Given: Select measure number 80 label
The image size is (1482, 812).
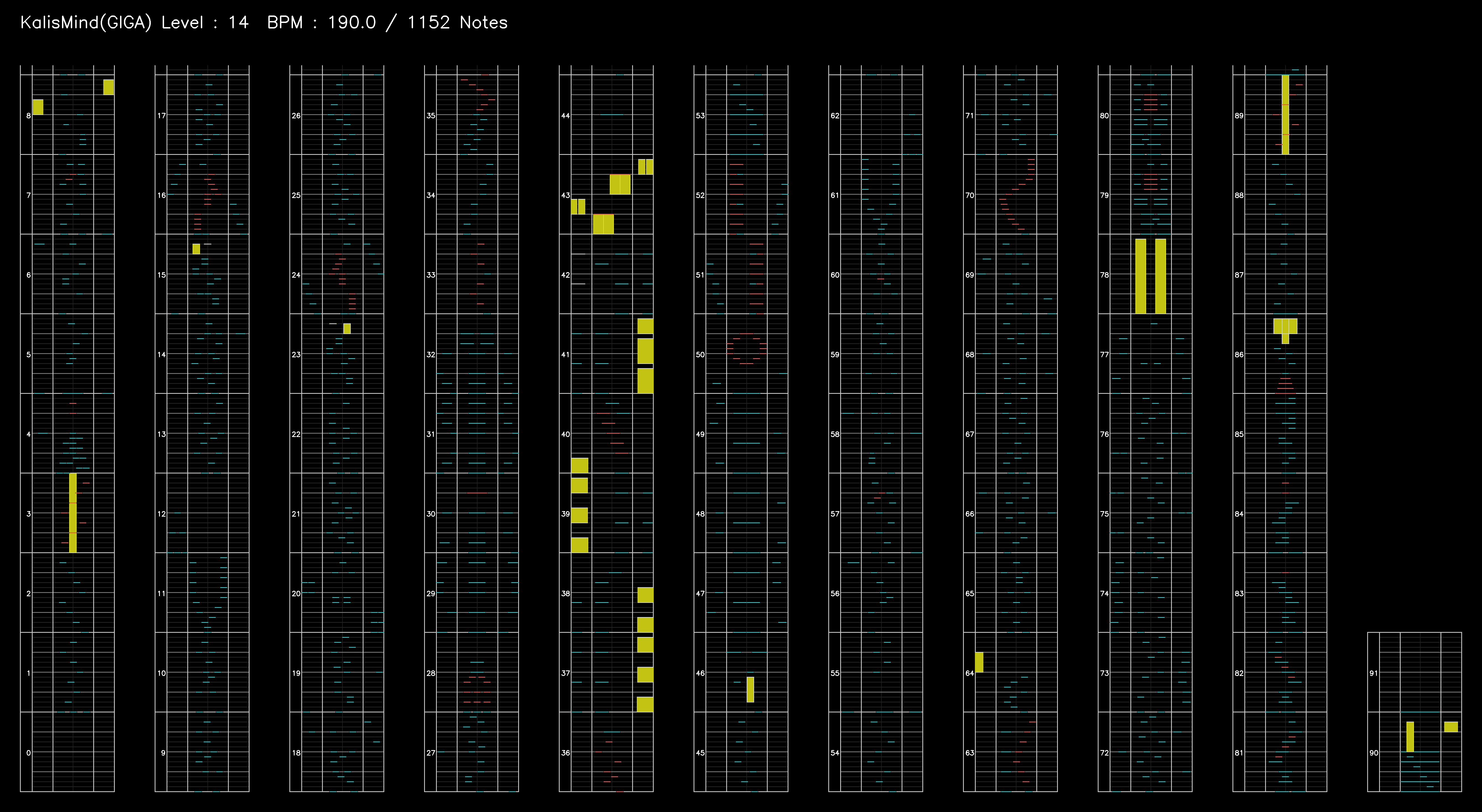Looking at the screenshot, I should click(x=1104, y=116).
